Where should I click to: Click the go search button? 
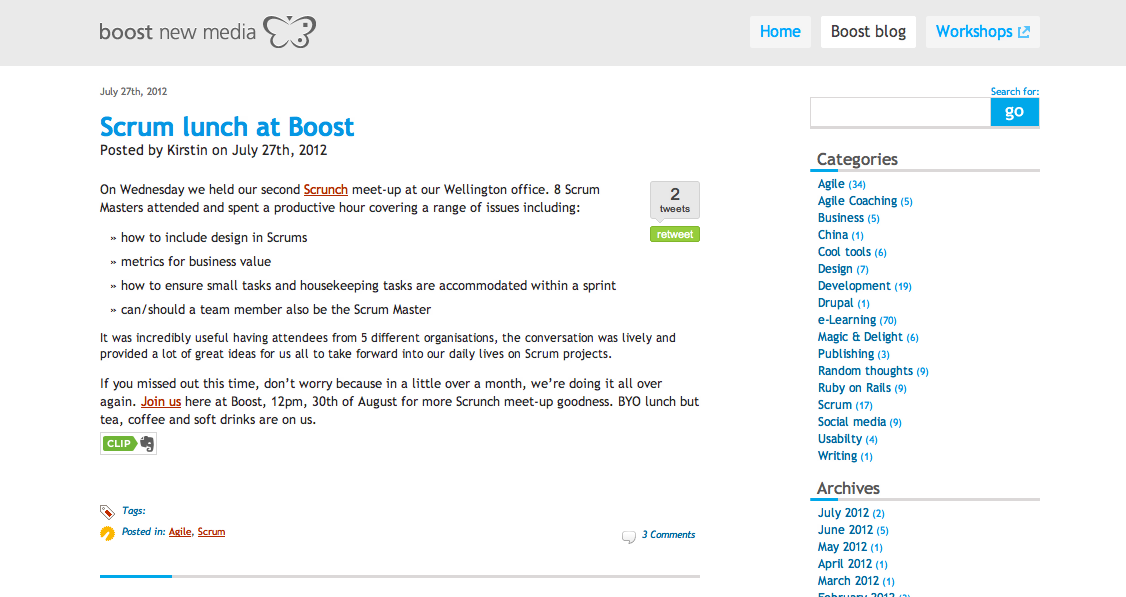pos(1014,111)
